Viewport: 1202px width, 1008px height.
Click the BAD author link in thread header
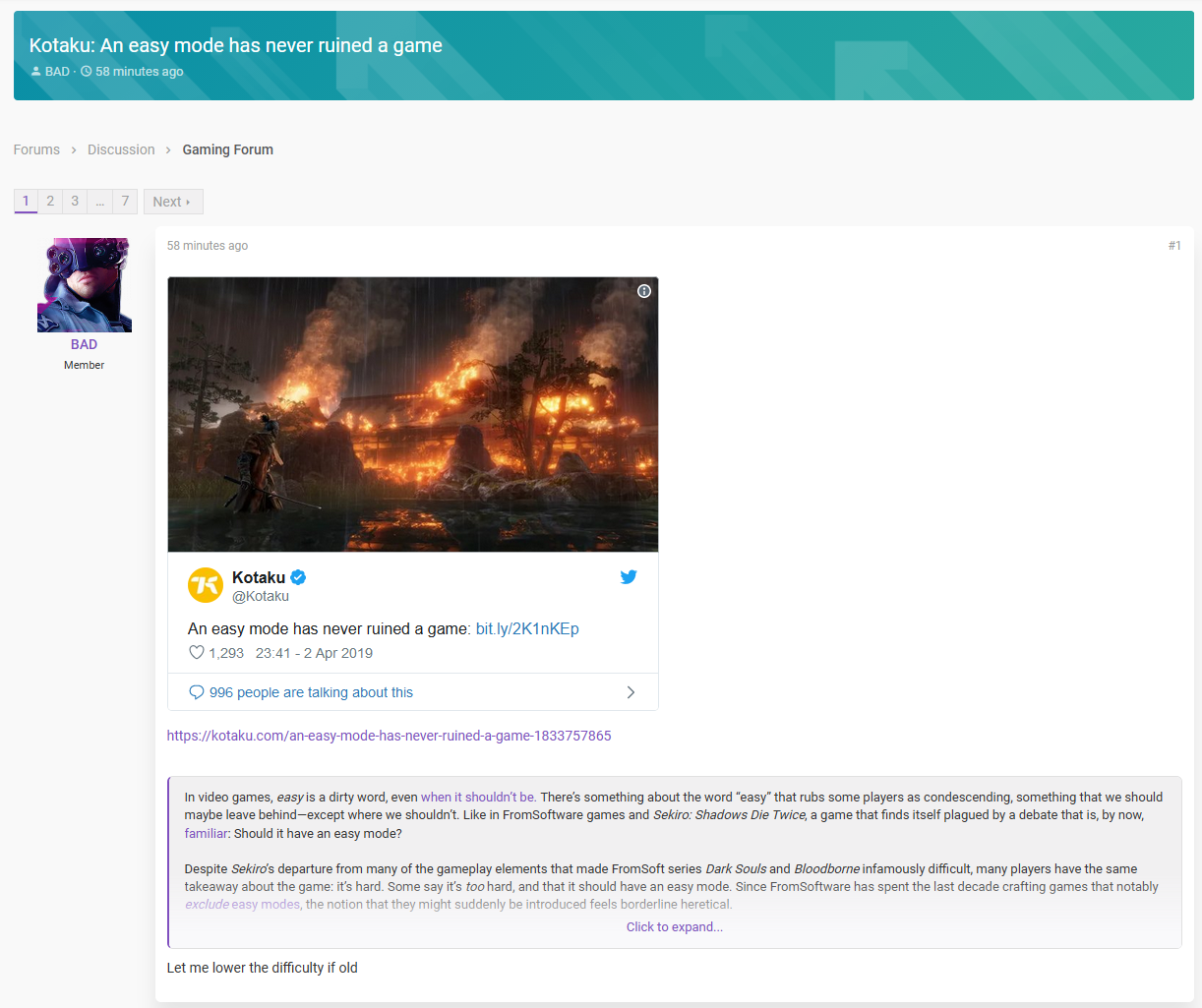click(x=57, y=72)
